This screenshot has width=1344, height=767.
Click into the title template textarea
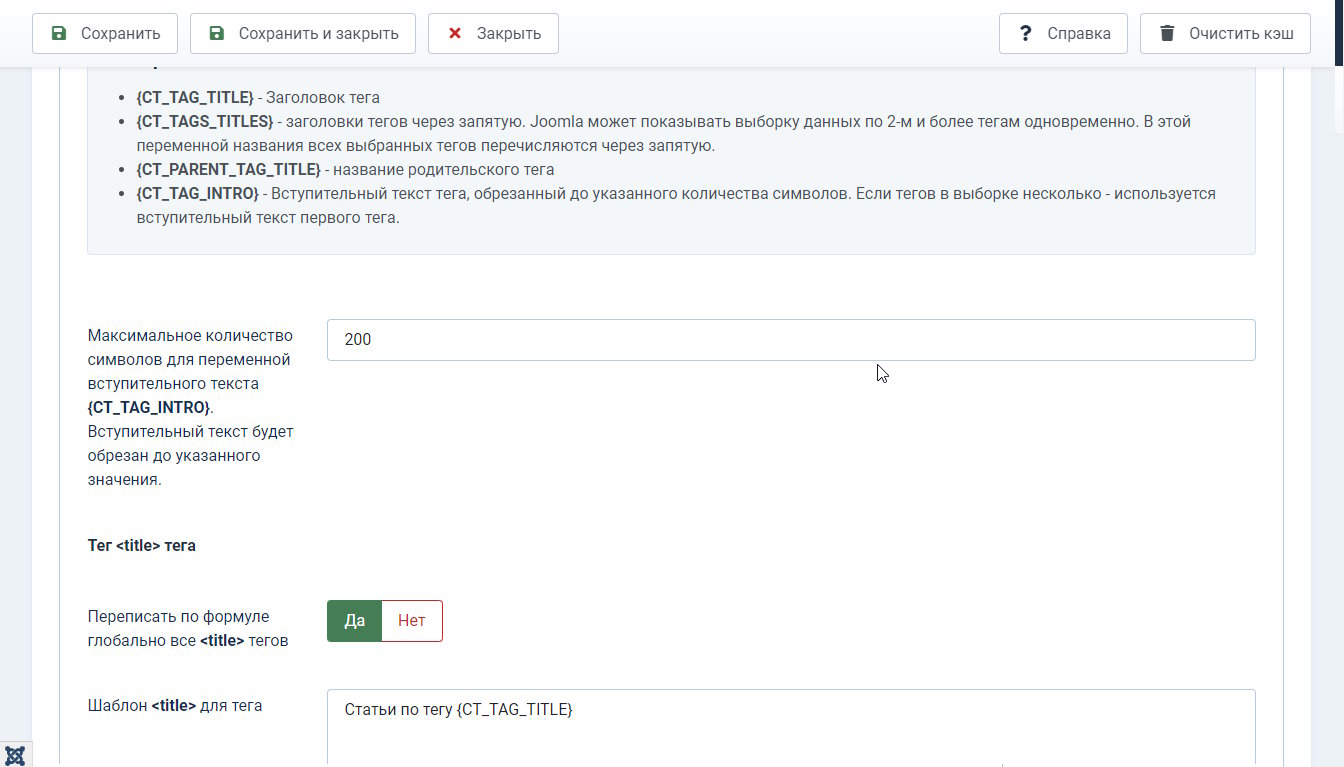(x=791, y=728)
